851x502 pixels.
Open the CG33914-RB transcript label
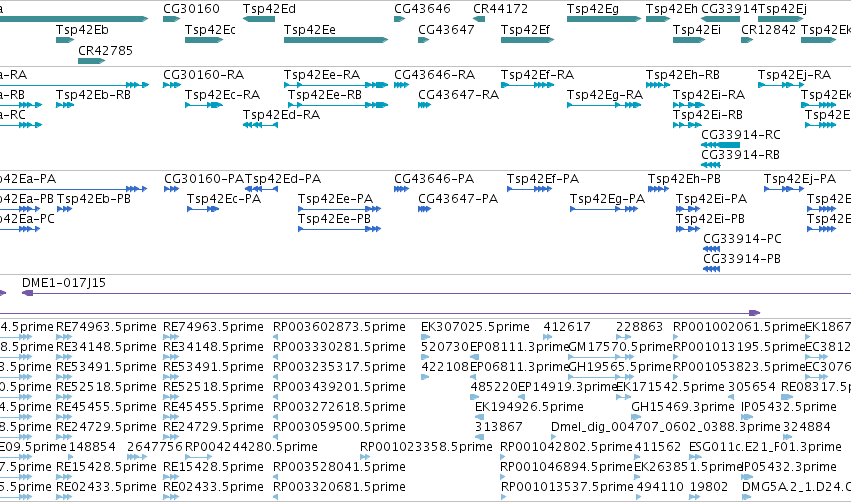pyautogui.click(x=740, y=155)
